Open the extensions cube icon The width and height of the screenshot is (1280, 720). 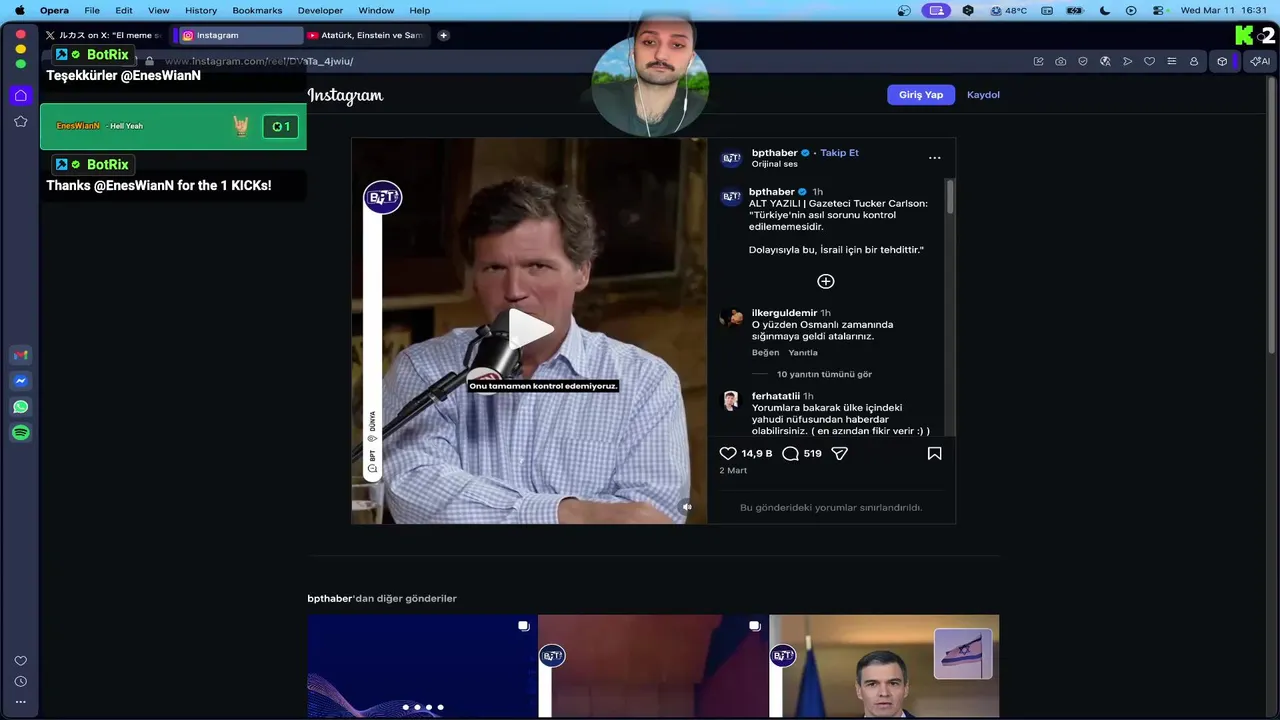1222,61
